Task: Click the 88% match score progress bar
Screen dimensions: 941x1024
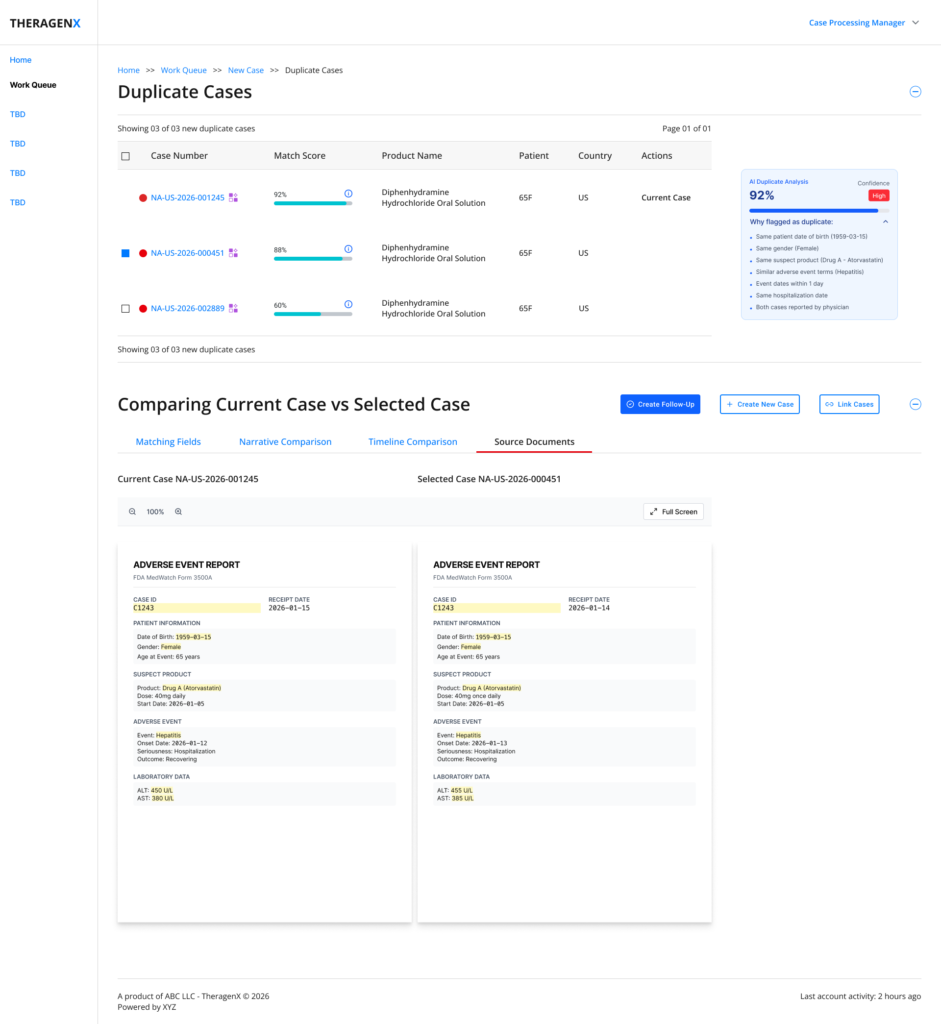Action: tap(313, 259)
